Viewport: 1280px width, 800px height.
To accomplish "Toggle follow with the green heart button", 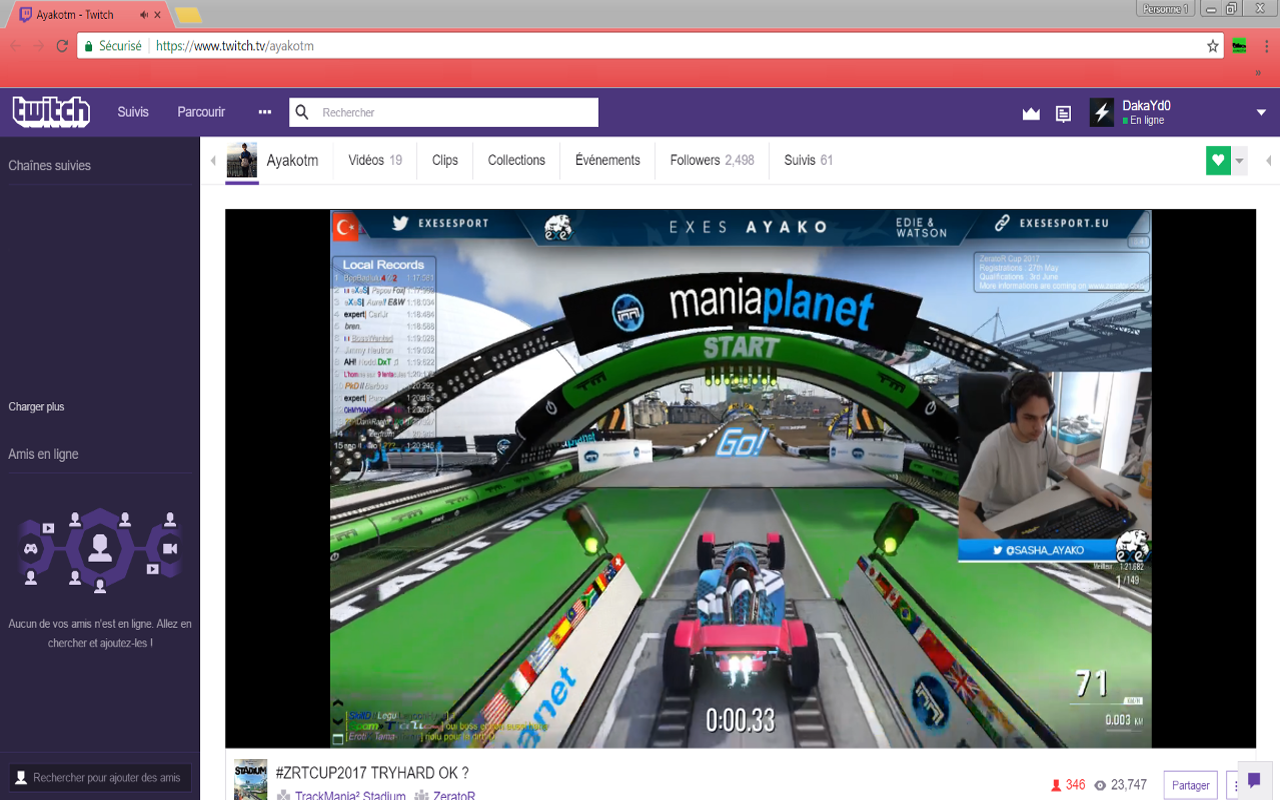I will (1217, 160).
